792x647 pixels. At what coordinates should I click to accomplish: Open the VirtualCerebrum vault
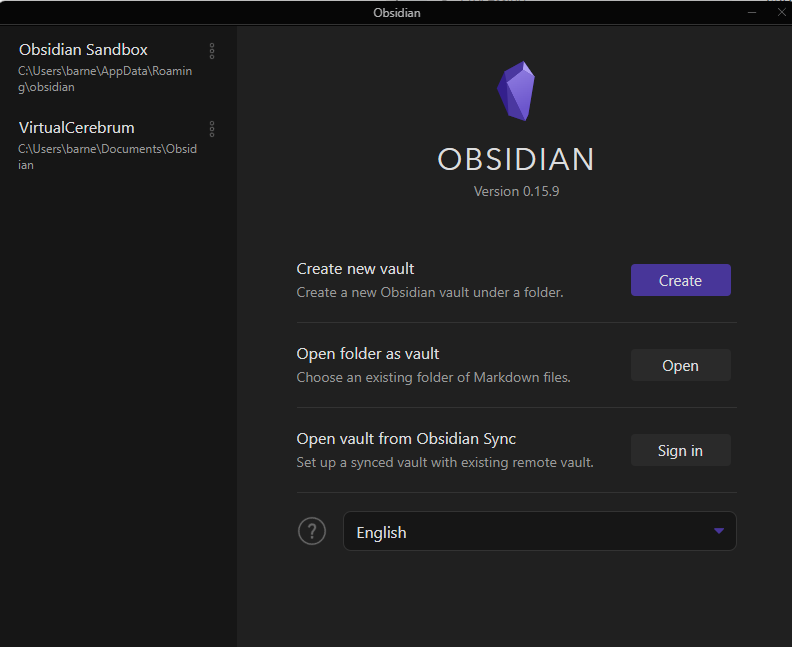click(x=77, y=127)
